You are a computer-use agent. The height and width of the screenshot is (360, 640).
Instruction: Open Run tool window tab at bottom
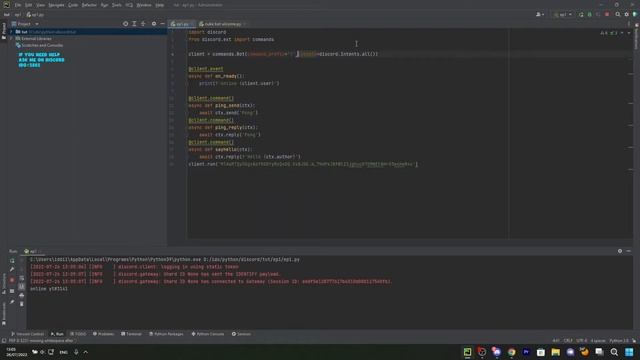point(57,334)
